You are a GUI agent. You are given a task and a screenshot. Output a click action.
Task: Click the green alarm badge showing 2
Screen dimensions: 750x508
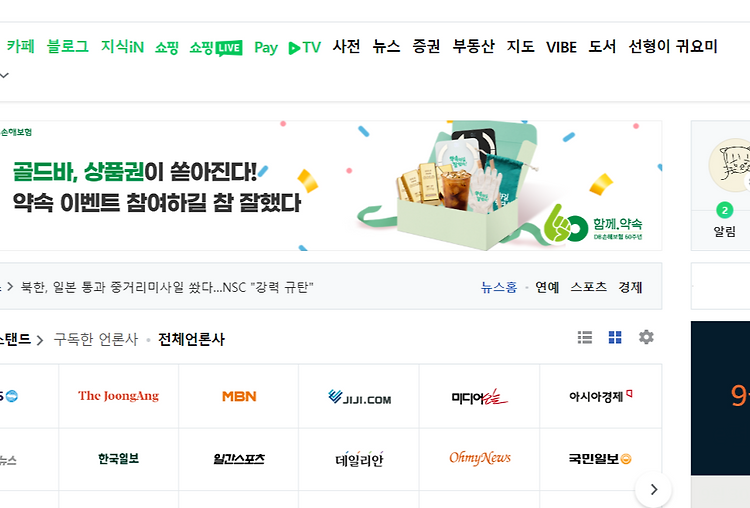(x=724, y=210)
